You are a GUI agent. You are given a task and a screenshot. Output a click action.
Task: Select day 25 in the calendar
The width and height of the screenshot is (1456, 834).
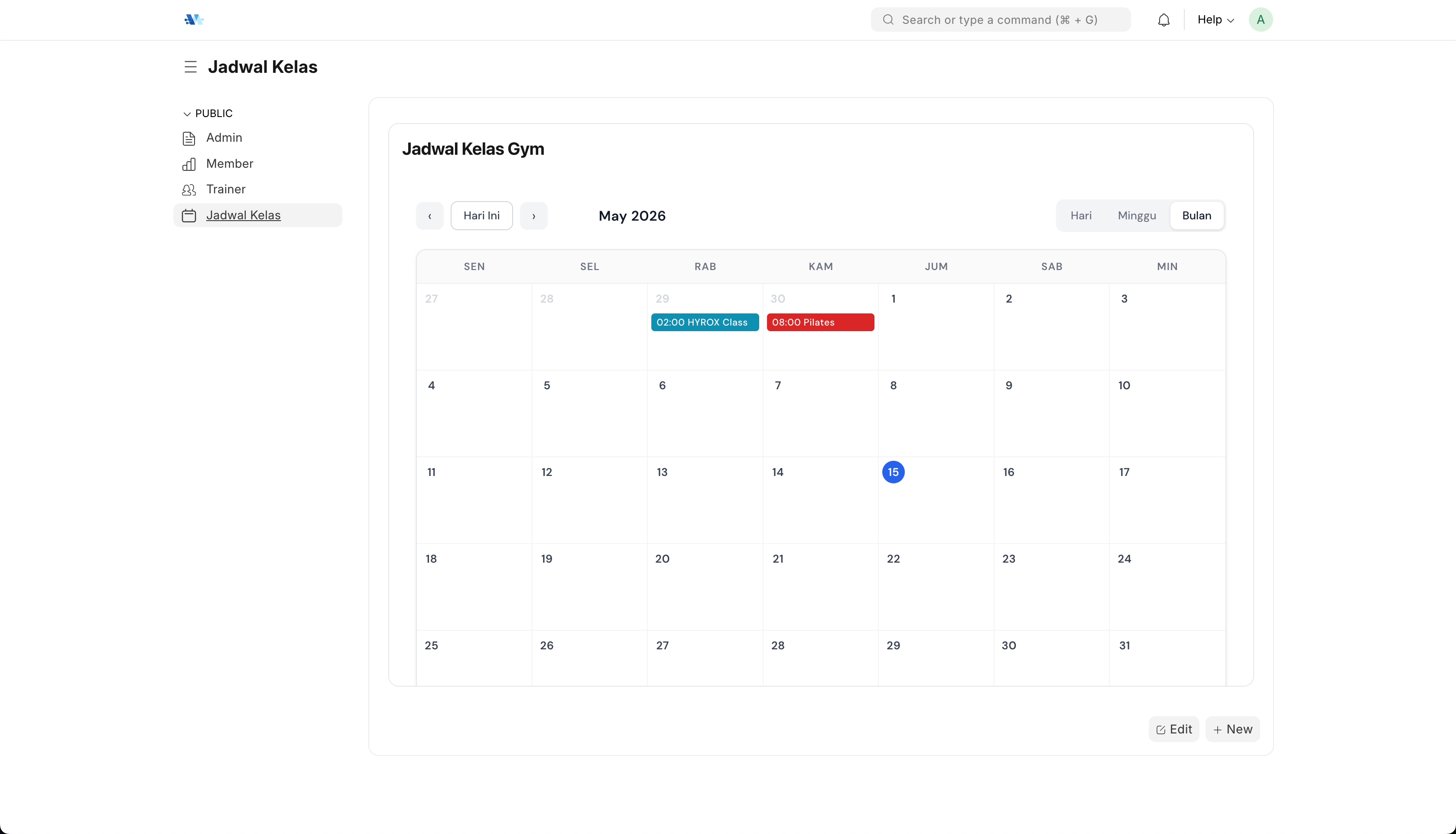pos(431,645)
